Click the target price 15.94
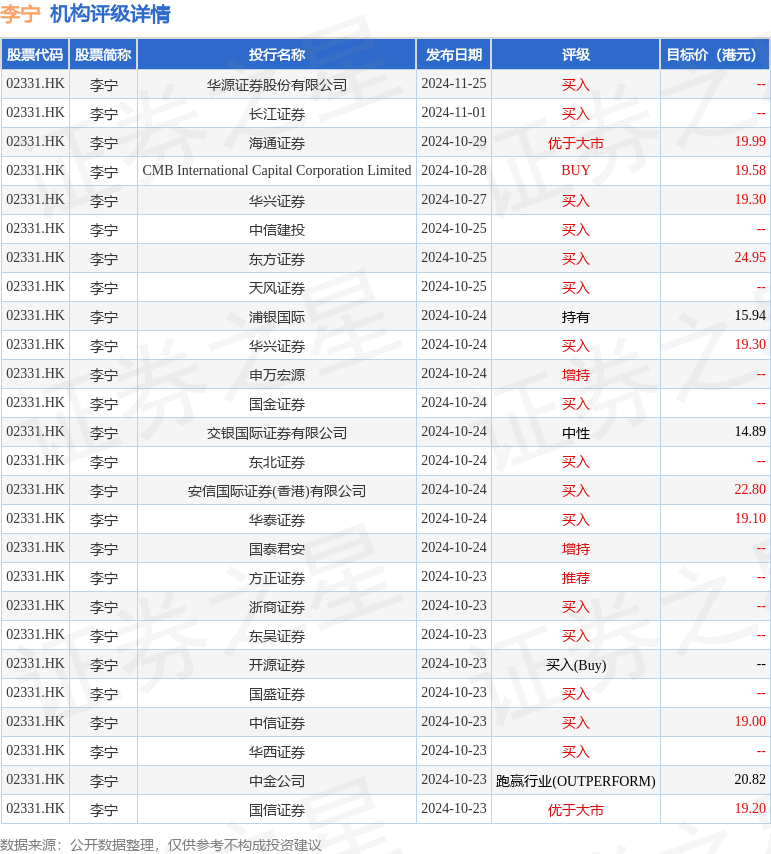Screen dimensions: 771x854 tap(750, 315)
